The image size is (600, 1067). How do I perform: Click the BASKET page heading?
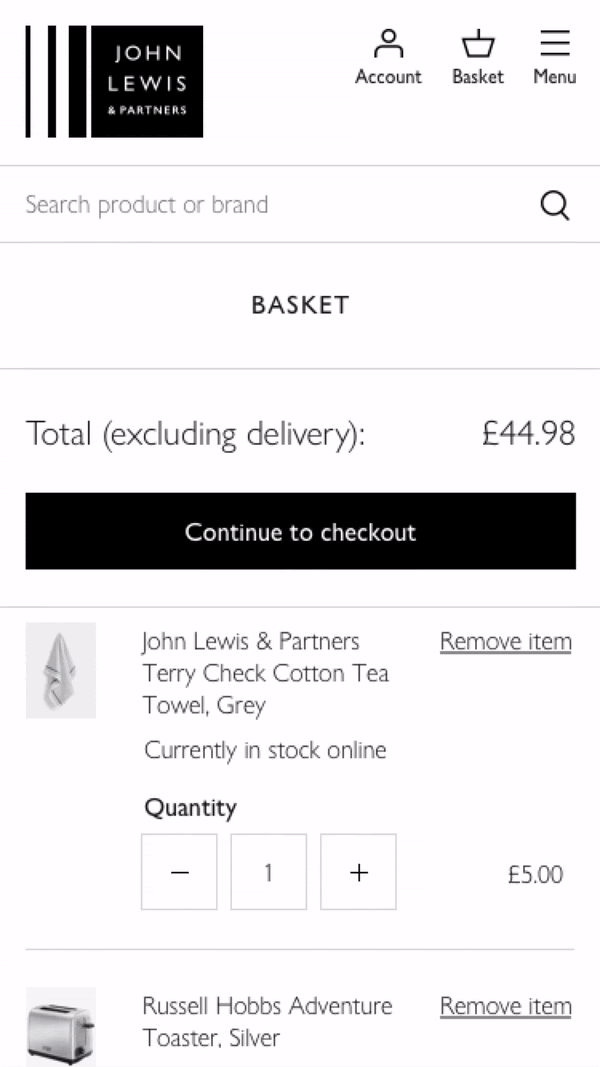pos(300,306)
